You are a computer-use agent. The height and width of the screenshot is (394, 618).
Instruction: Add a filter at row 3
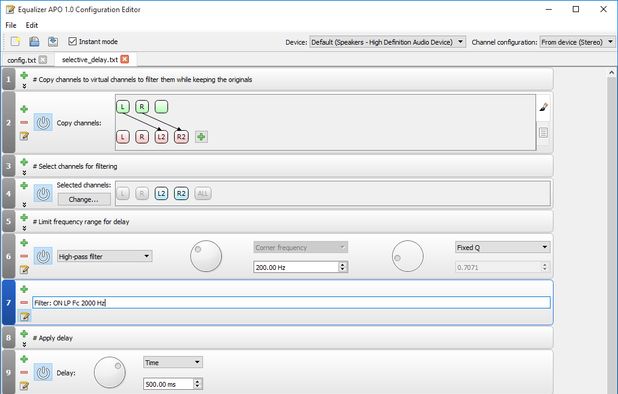pos(24,162)
